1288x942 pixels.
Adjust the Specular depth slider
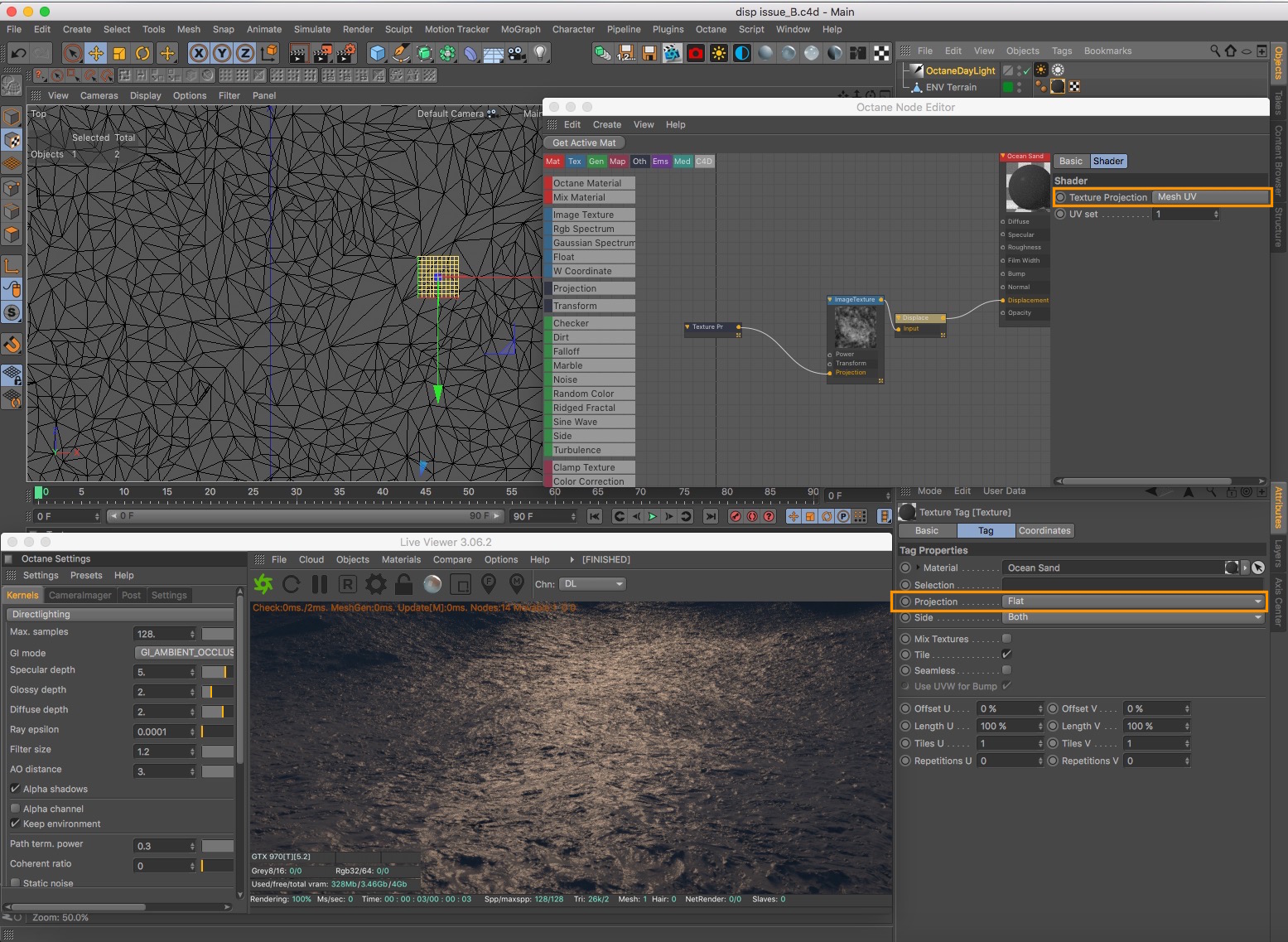point(218,672)
